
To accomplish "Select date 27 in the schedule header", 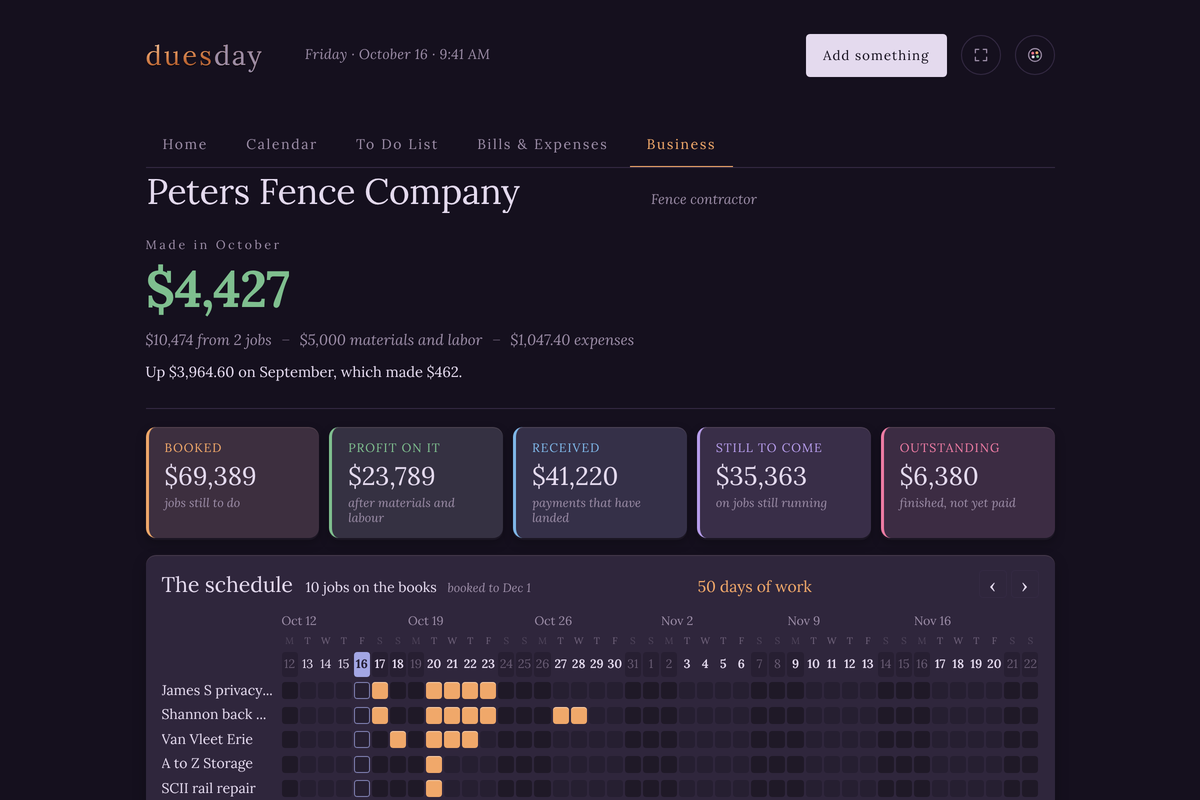I will 561,664.
